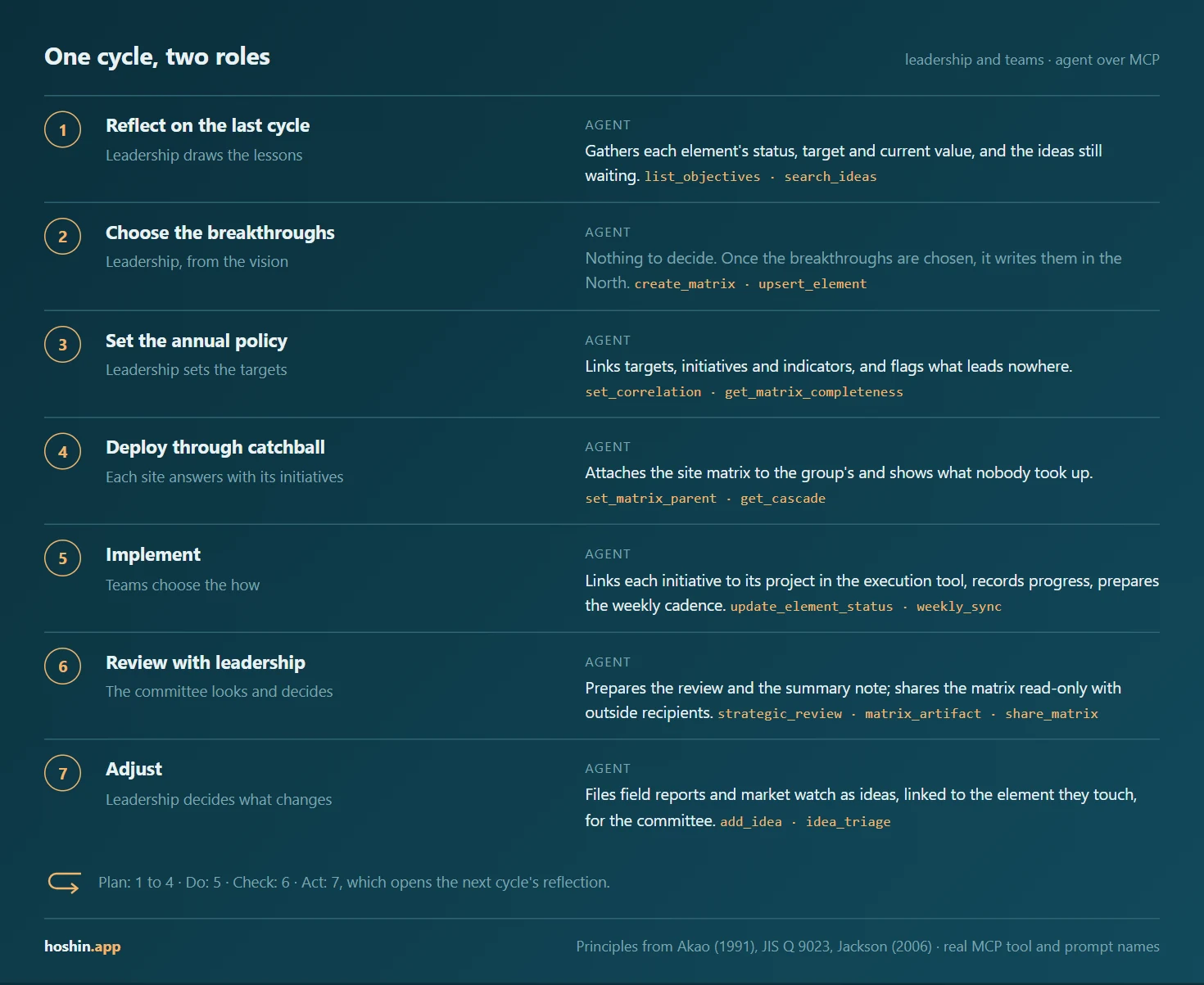1204x985 pixels.
Task: Click get_matrix_completeness tool name
Action: (813, 392)
